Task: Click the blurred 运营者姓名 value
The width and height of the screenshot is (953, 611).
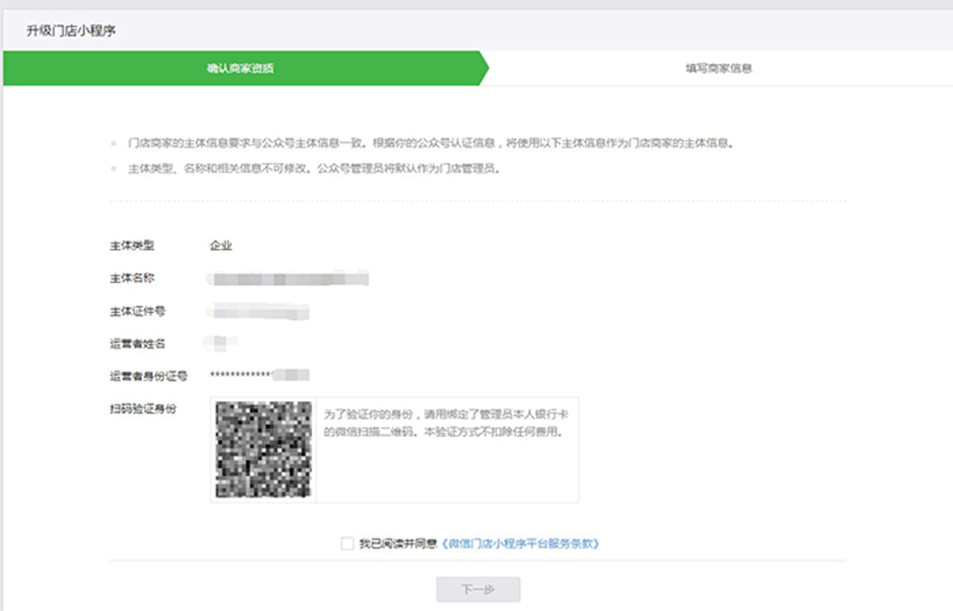Action: pyautogui.click(x=221, y=343)
